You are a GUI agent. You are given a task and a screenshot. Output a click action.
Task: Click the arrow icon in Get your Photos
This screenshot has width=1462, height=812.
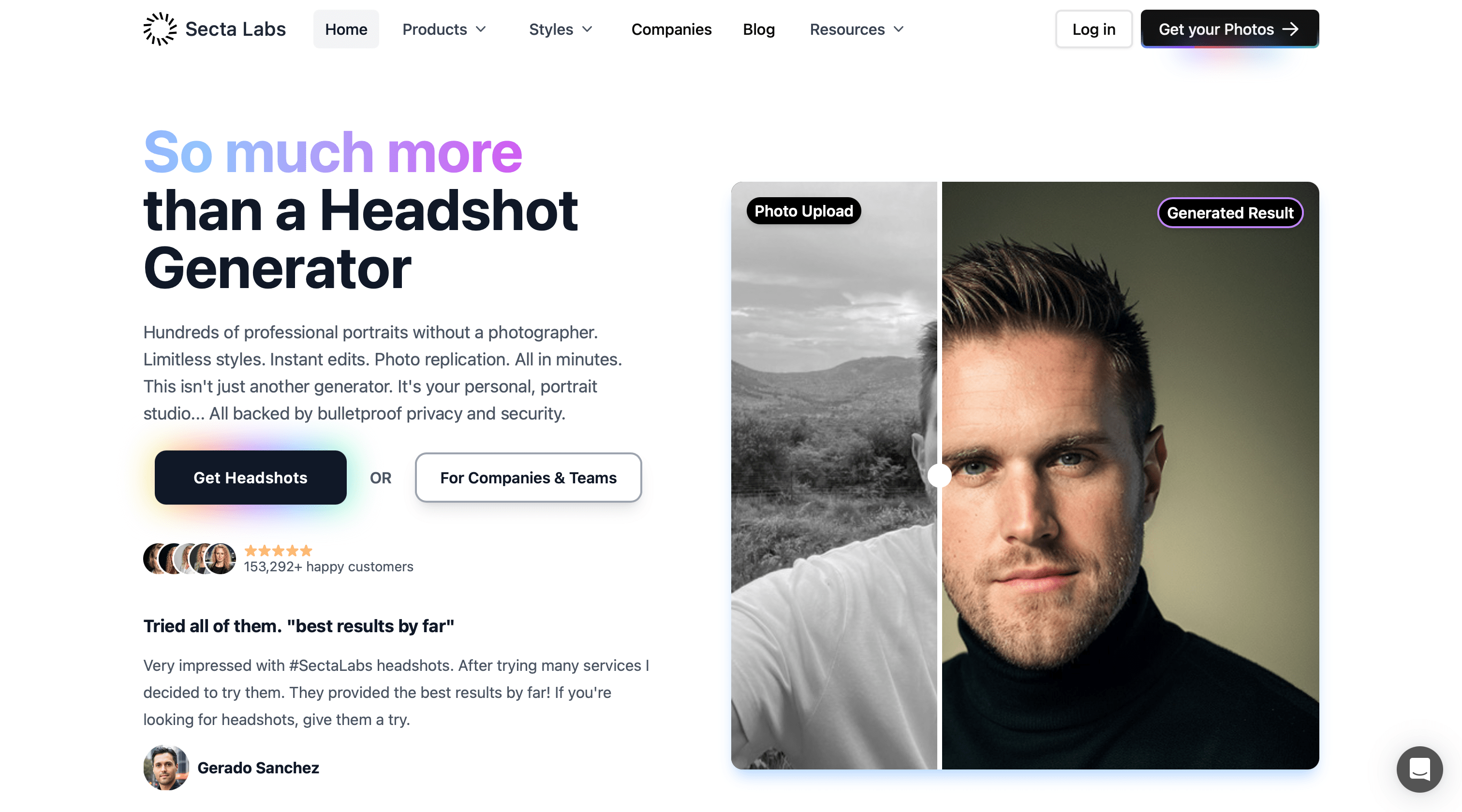pos(1291,29)
